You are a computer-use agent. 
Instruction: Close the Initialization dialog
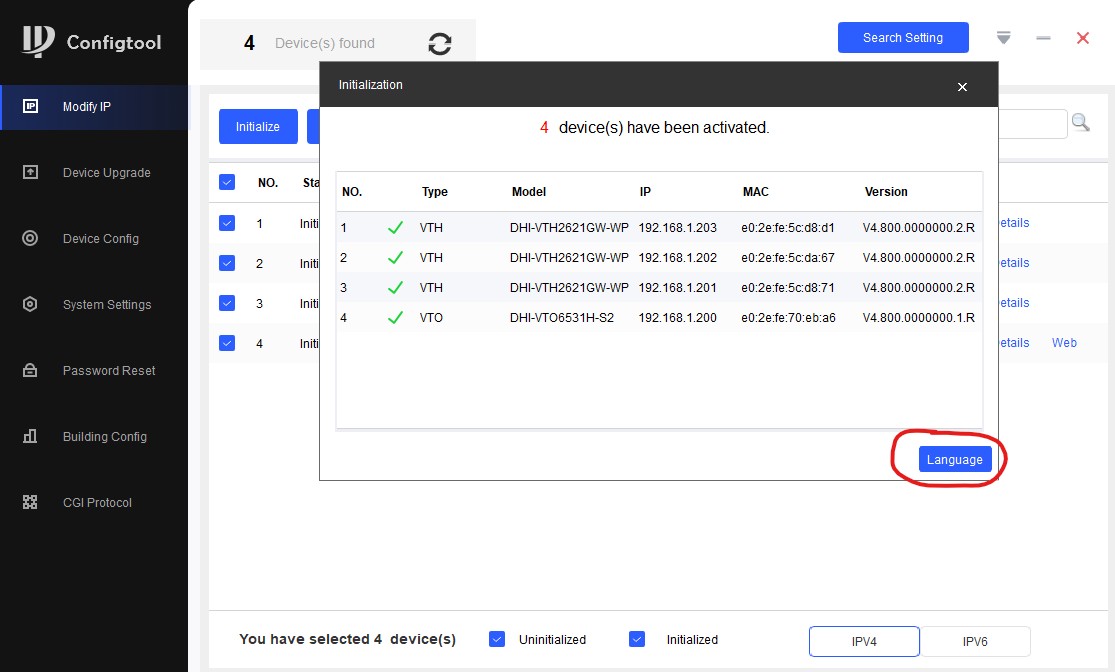pos(962,87)
